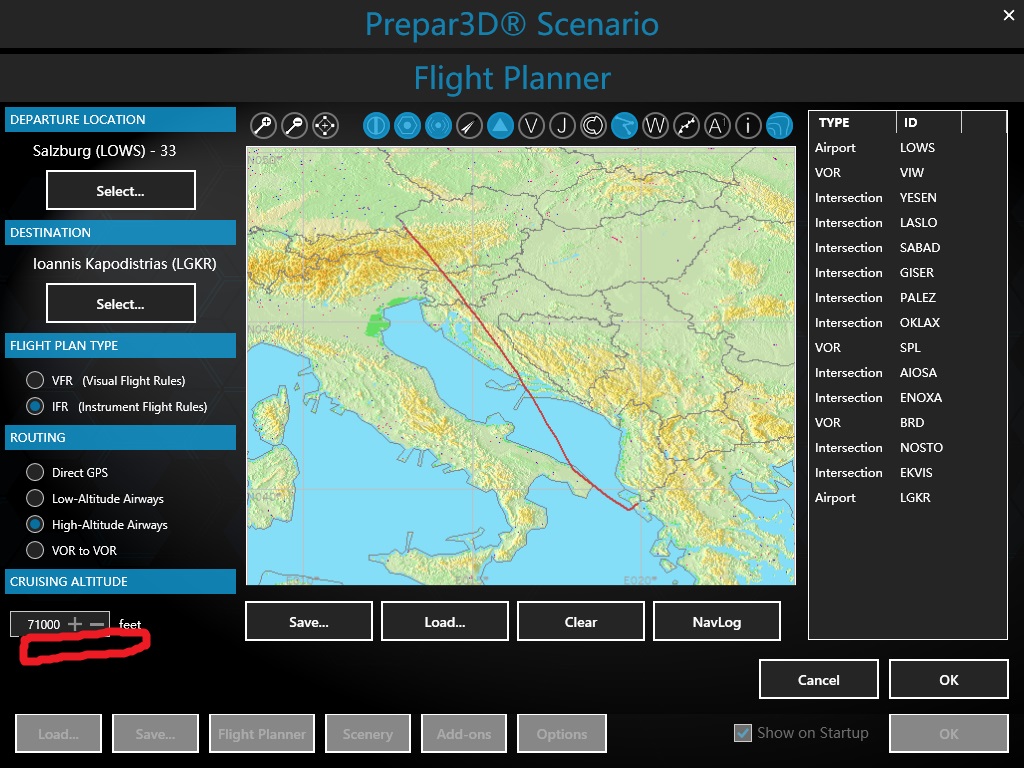Image resolution: width=1024 pixels, height=768 pixels.
Task: Open departure location Select button
Action: (121, 190)
